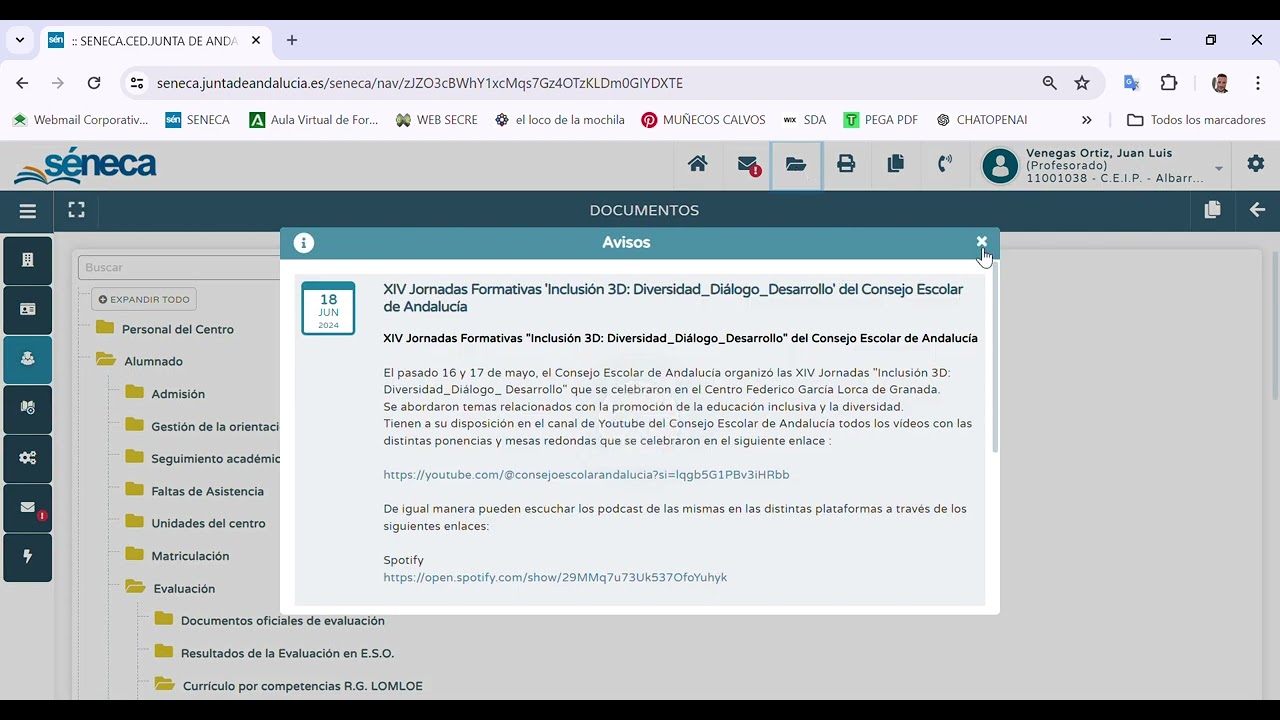The height and width of the screenshot is (720, 1280).
Task: Click the printer icon in the toolbar
Action: pos(846,164)
